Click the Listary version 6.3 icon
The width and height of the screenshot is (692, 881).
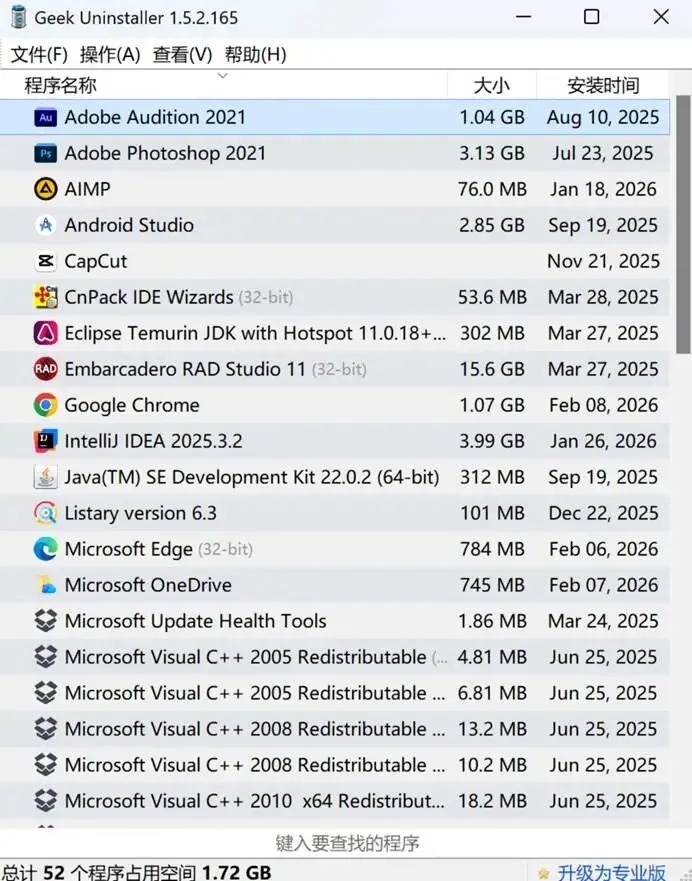click(x=45, y=513)
